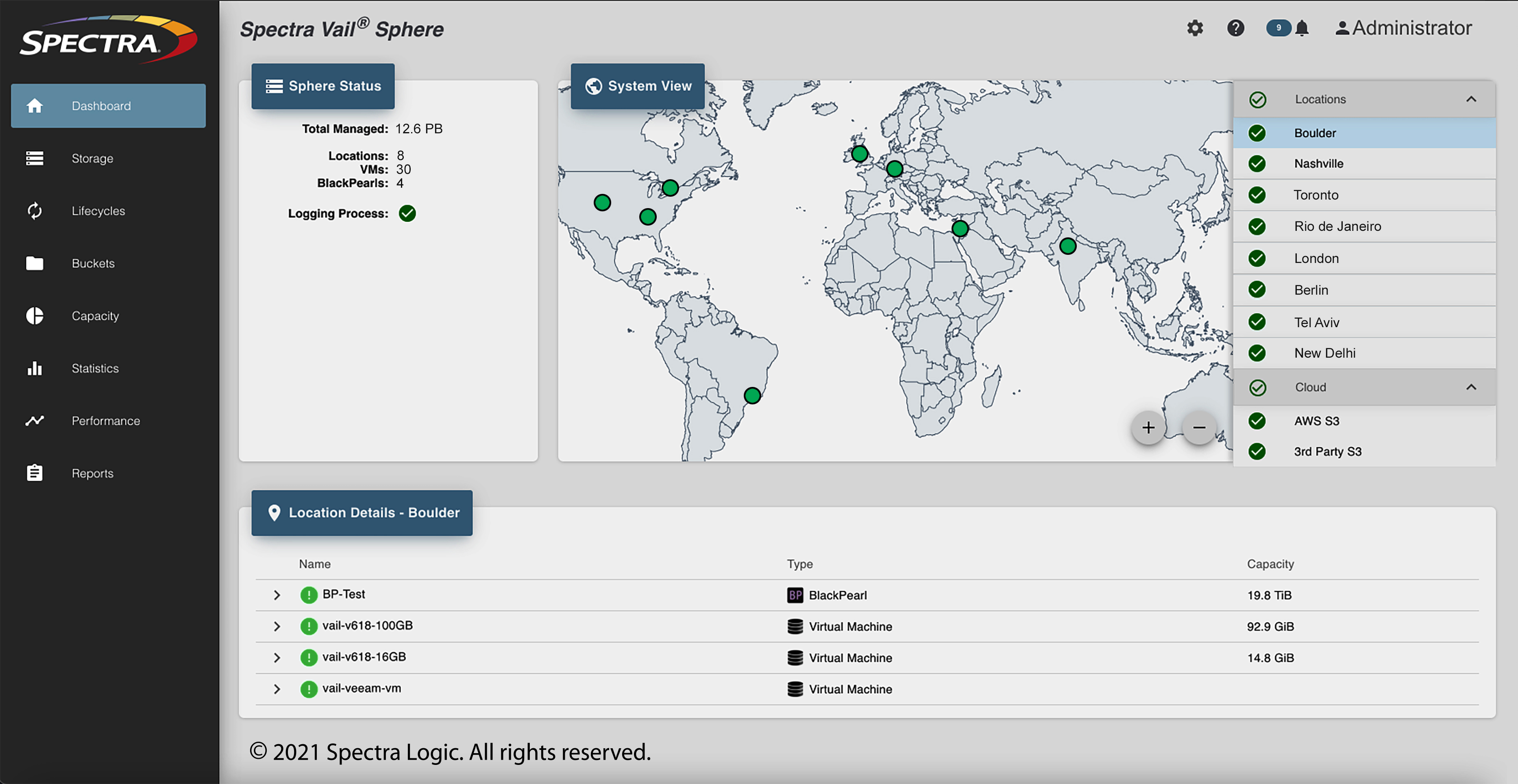The image size is (1518, 784).
Task: Expand the vail-veeam-vm row
Action: pos(277,688)
